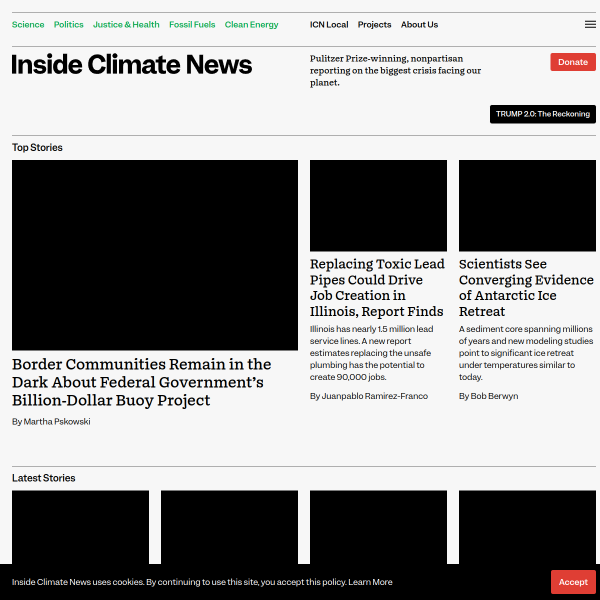This screenshot has width=600, height=600.
Task: Click the Top Stories heading
Action: [x=37, y=147]
